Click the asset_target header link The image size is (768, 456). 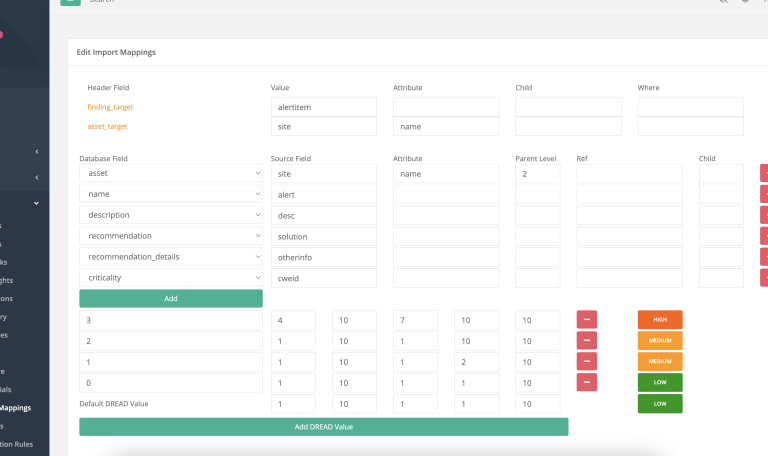(107, 126)
